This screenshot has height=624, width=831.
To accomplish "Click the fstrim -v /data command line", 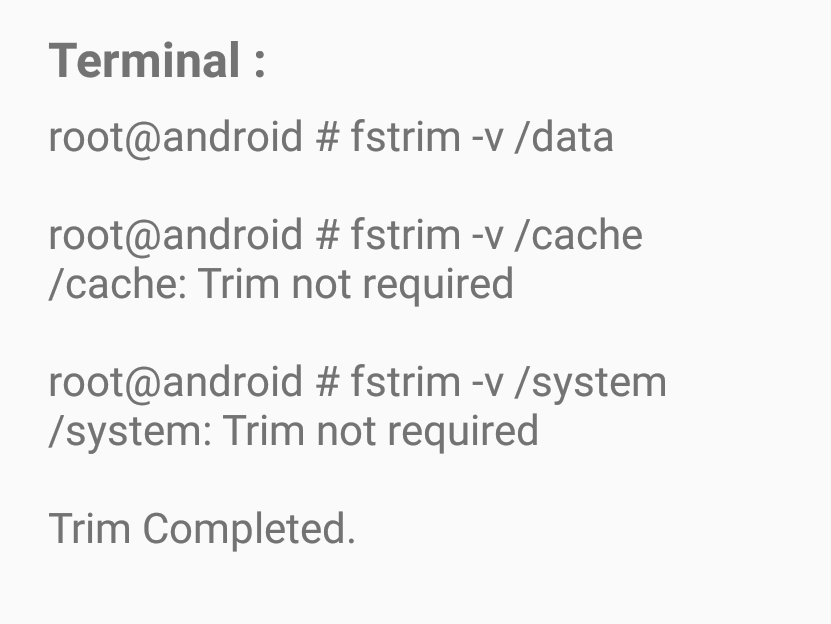I will pos(331,138).
